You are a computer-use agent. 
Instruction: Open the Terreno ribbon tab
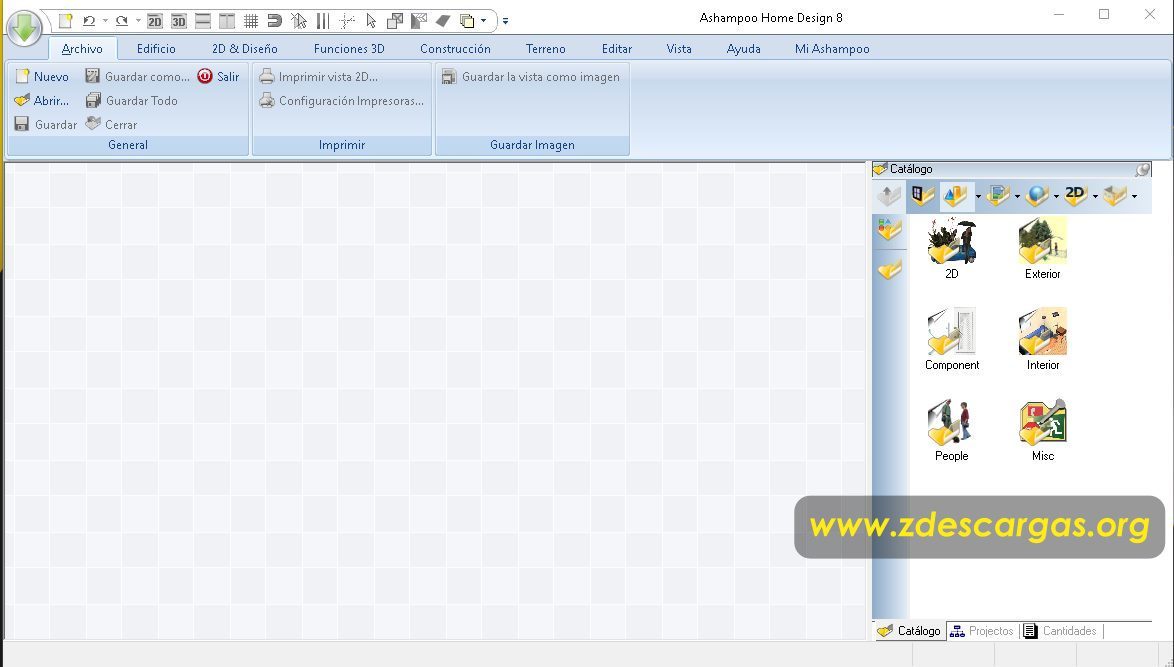[545, 49]
